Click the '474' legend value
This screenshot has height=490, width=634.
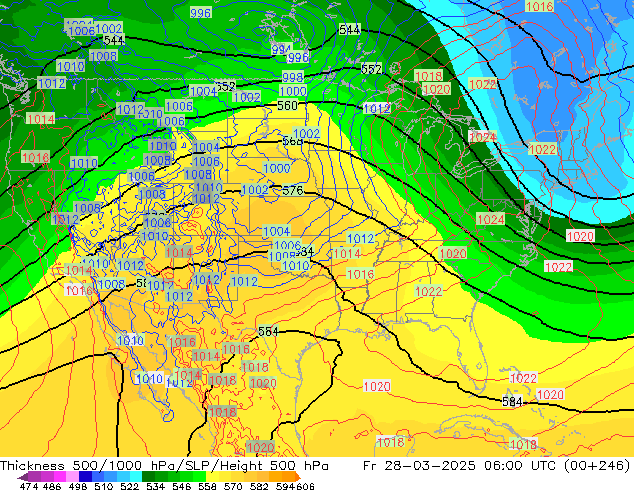click(x=29, y=486)
